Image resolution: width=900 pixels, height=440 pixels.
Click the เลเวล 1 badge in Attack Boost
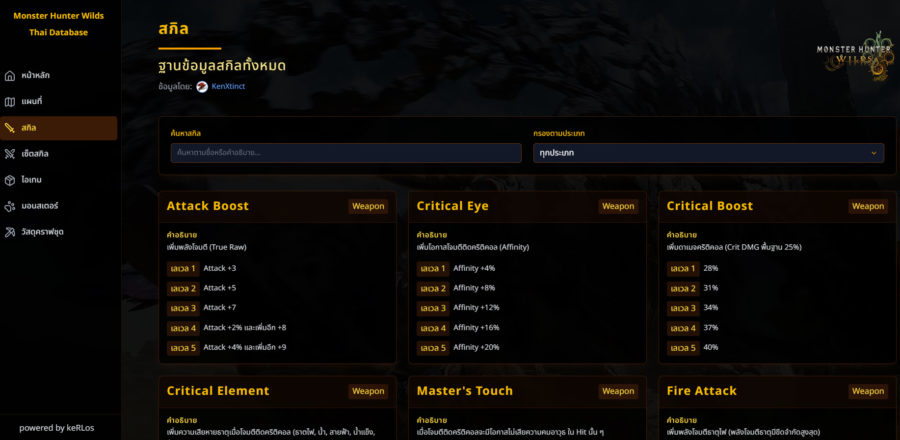click(x=183, y=268)
